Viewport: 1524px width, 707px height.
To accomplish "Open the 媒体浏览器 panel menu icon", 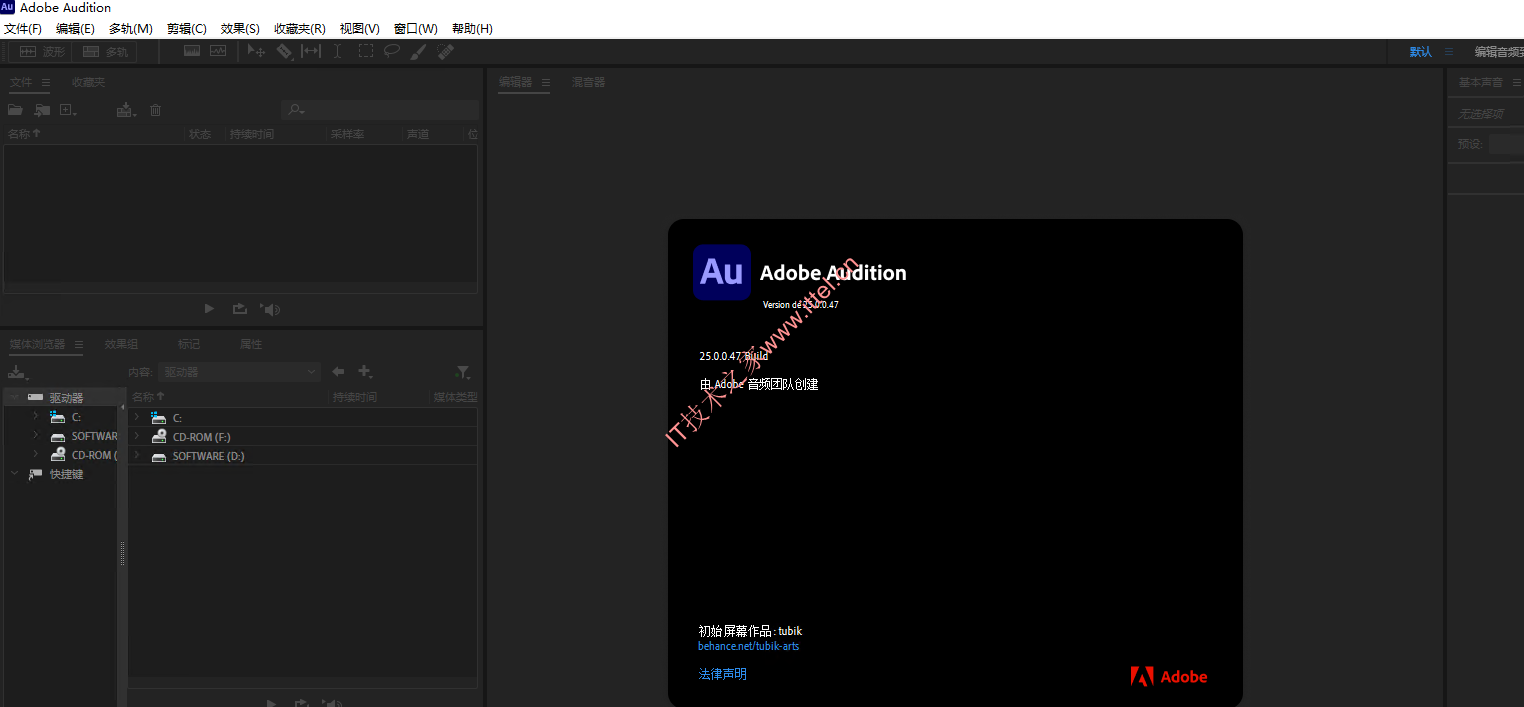I will pos(79,344).
